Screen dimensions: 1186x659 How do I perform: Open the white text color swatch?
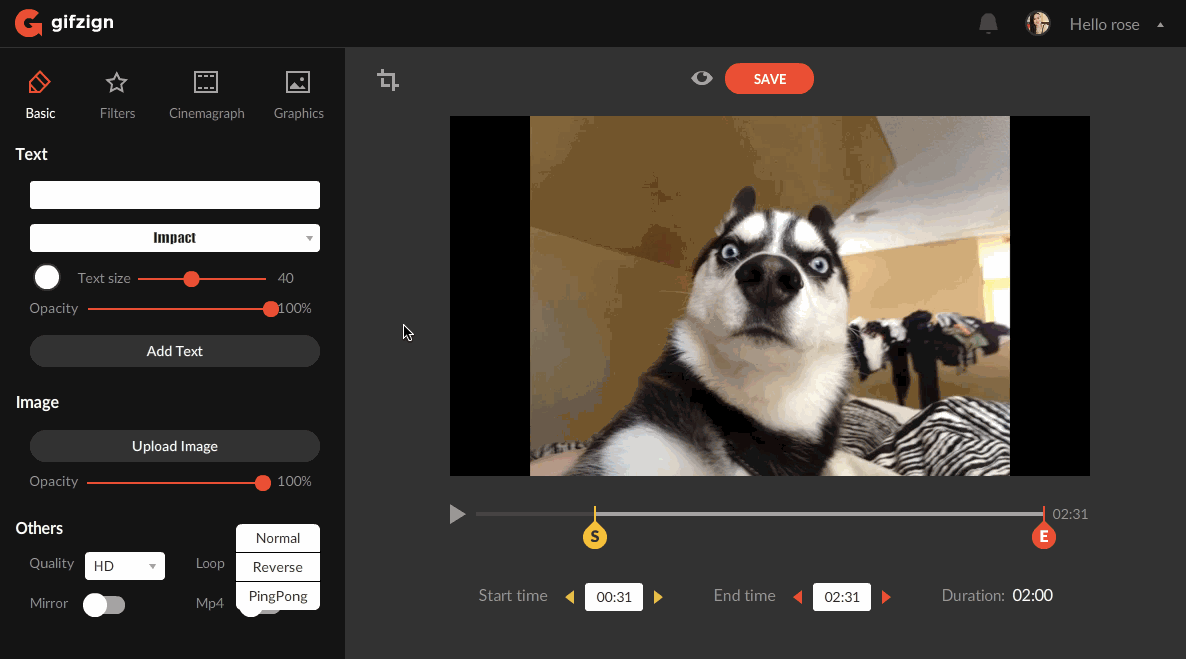47,278
